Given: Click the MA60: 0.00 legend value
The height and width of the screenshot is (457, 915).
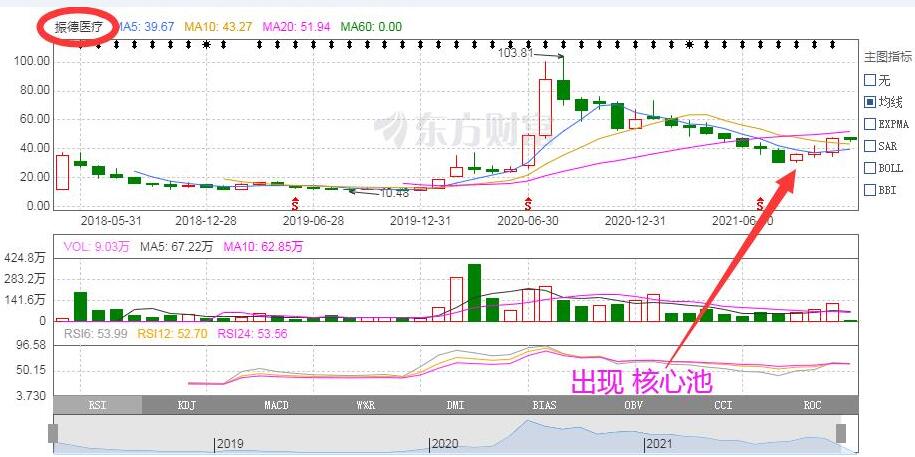Looking at the screenshot, I should point(371,27).
